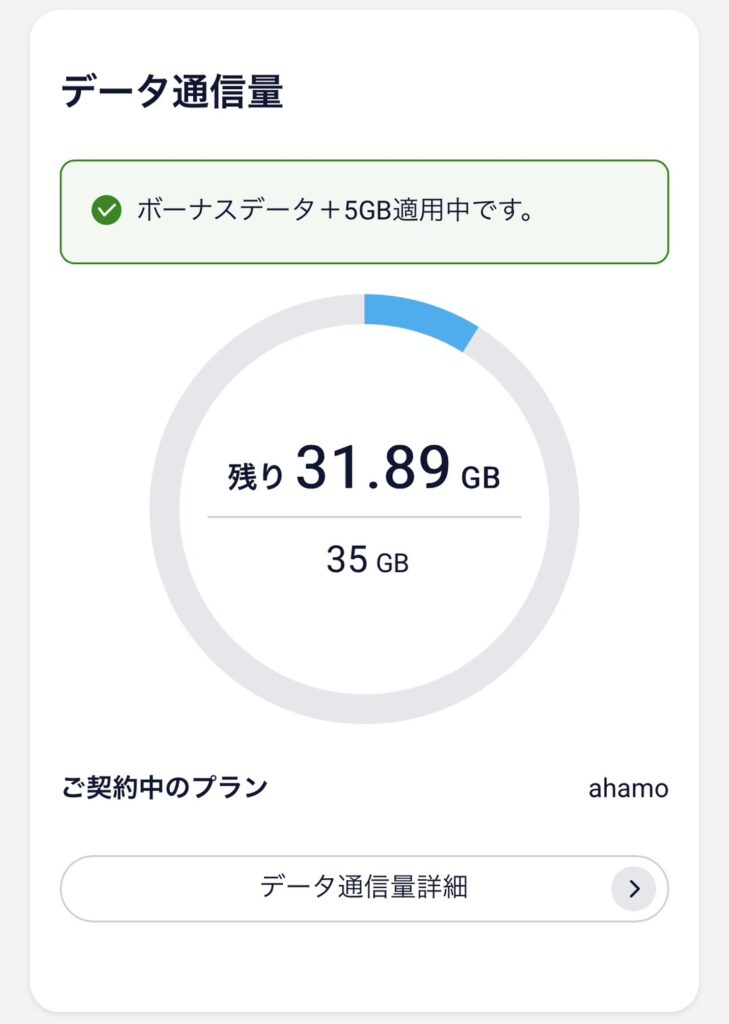Tap the small GB unit beside 35
The image size is (729, 1024).
(392, 564)
